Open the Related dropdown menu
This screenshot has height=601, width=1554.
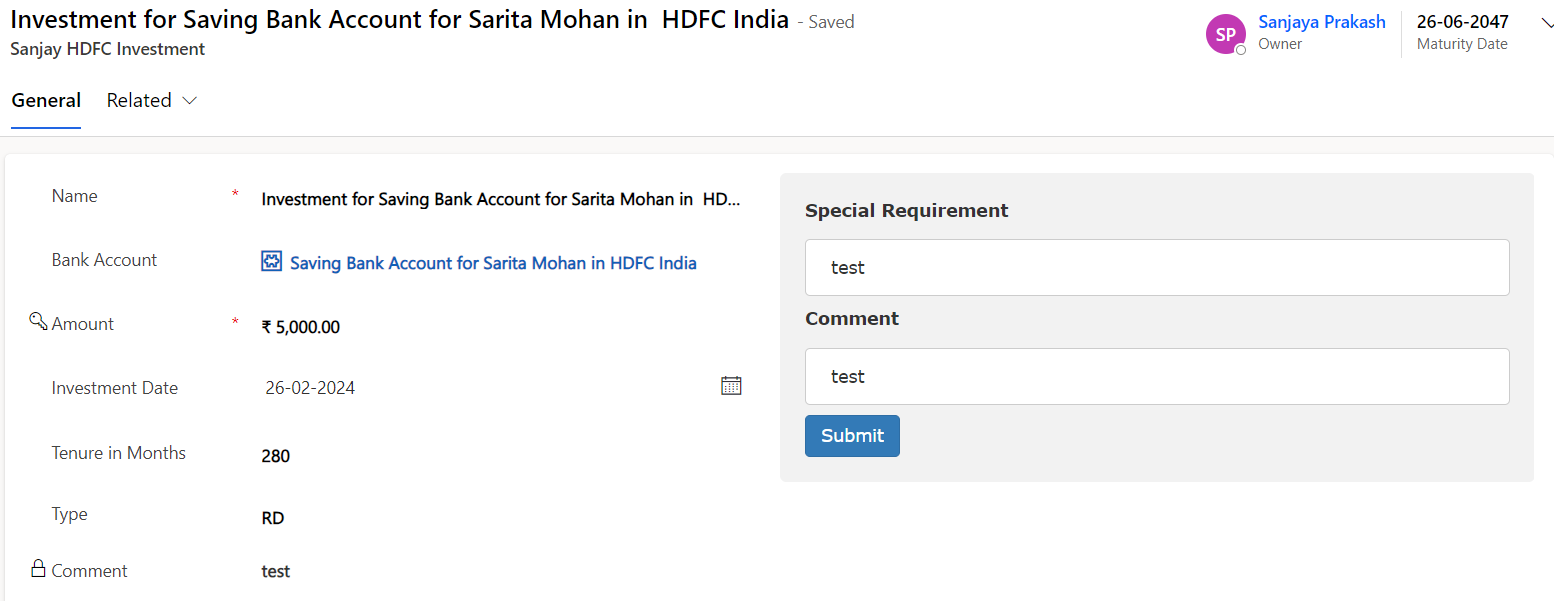pyautogui.click(x=152, y=100)
